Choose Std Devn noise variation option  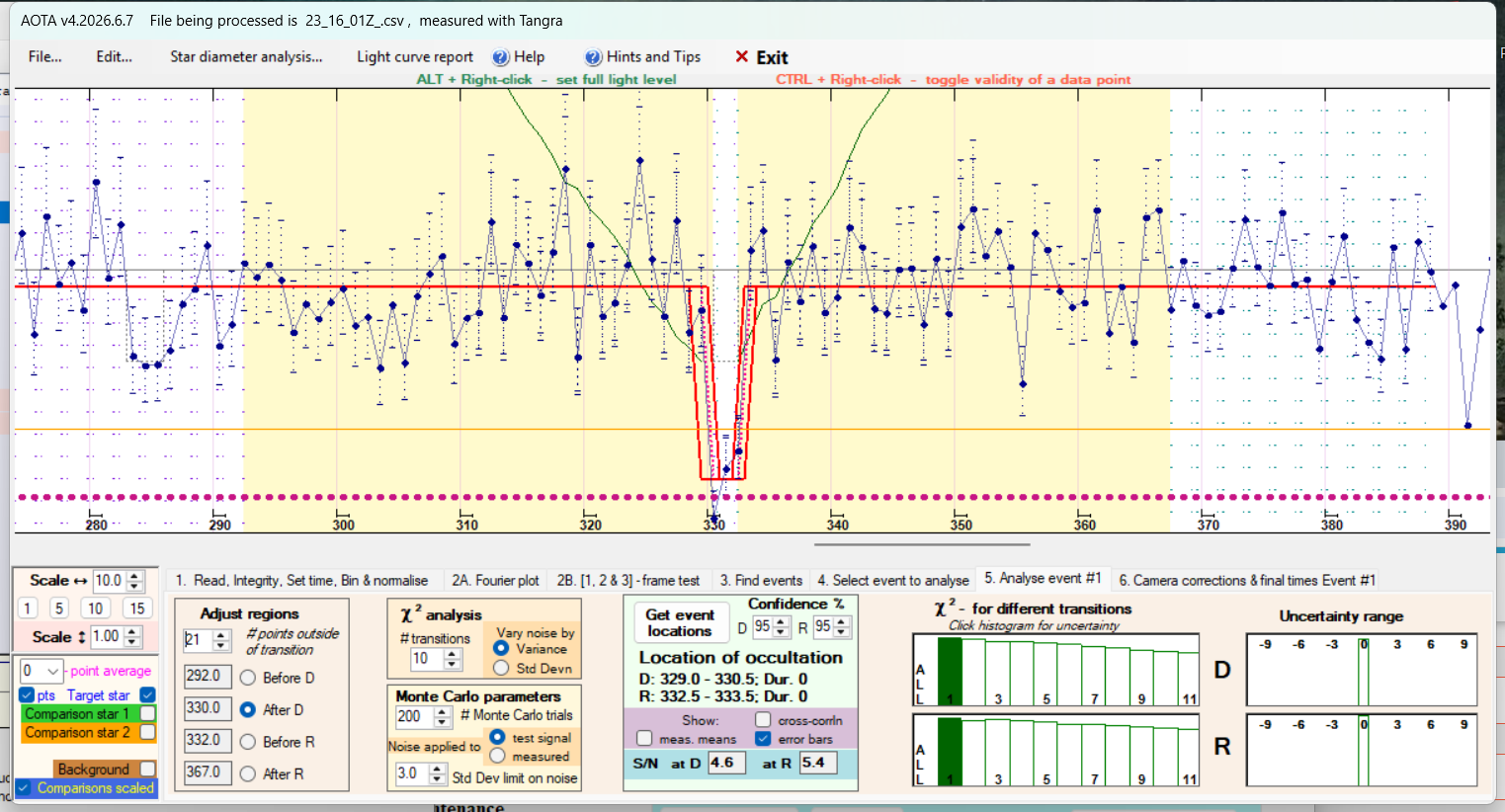(501, 668)
